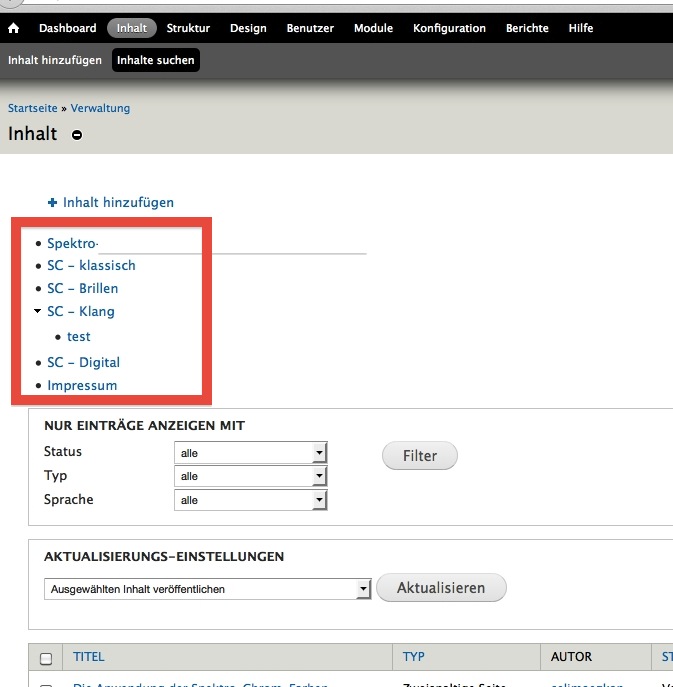
Task: Open the Struktur menu
Action: tap(188, 29)
